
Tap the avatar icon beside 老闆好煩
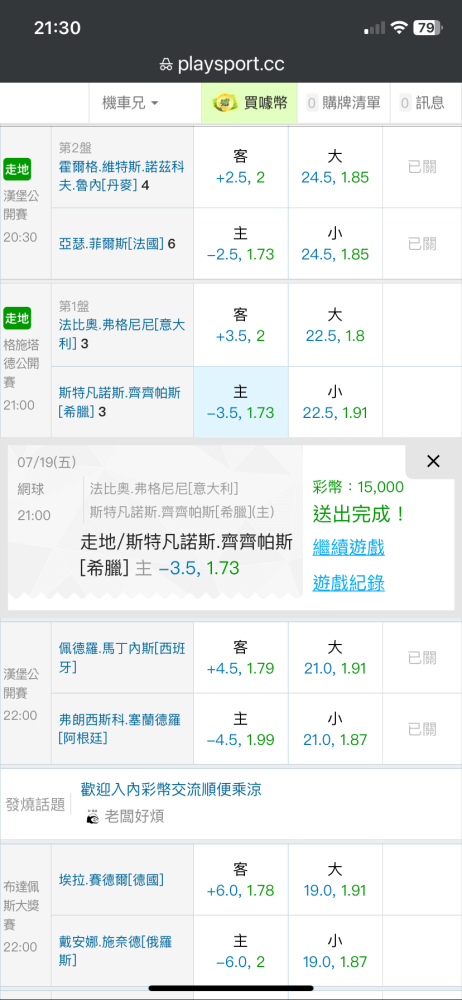tap(93, 816)
